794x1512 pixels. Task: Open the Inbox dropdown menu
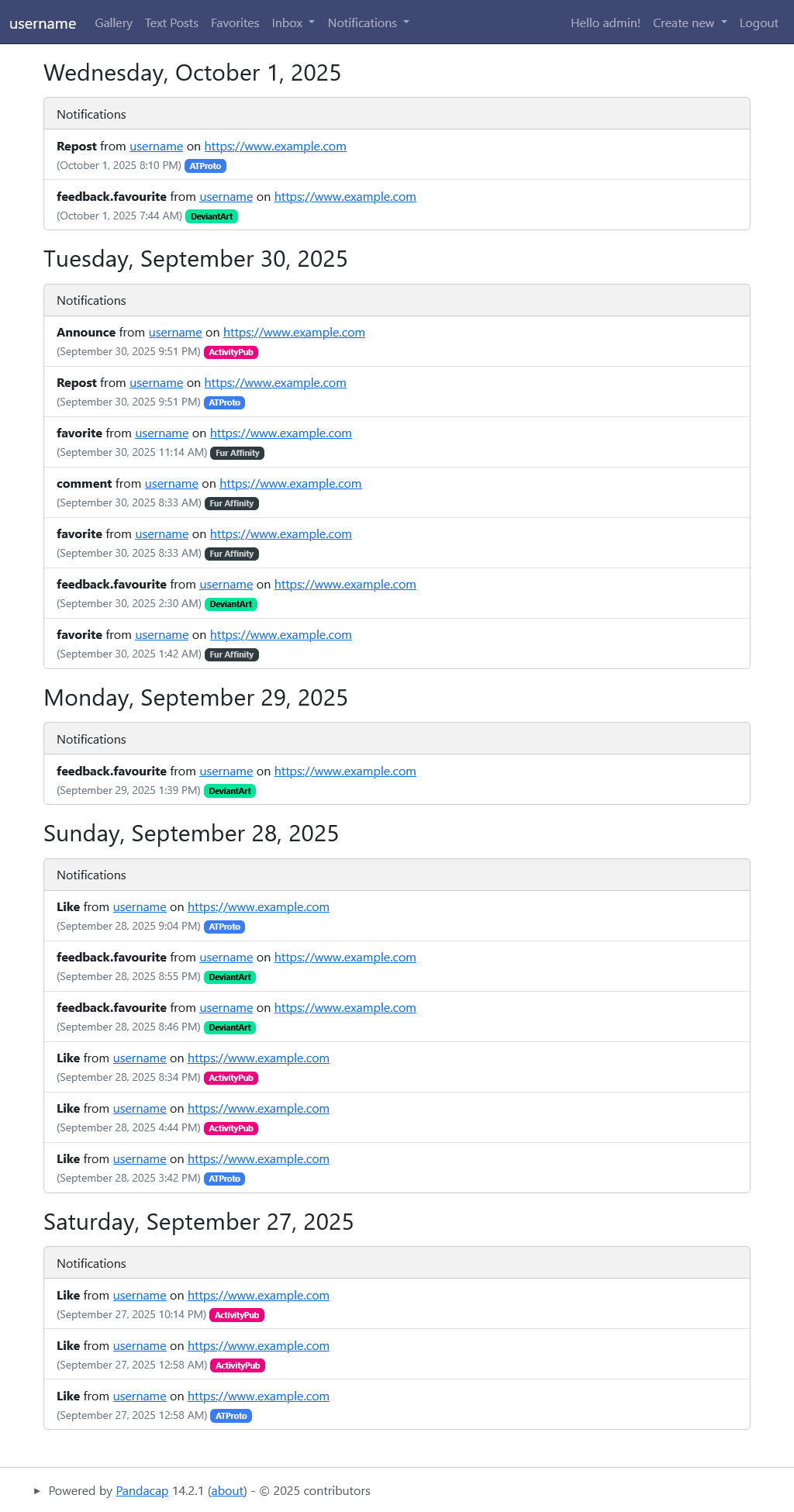click(x=292, y=23)
